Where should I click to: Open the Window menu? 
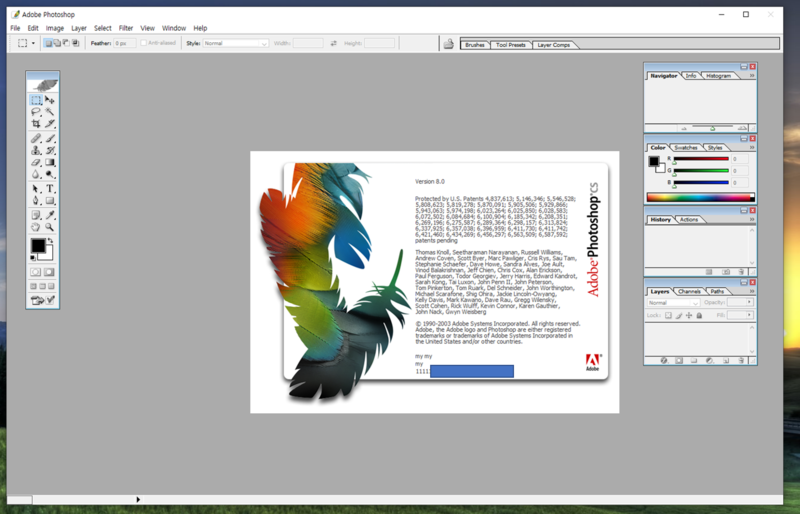[x=174, y=28]
